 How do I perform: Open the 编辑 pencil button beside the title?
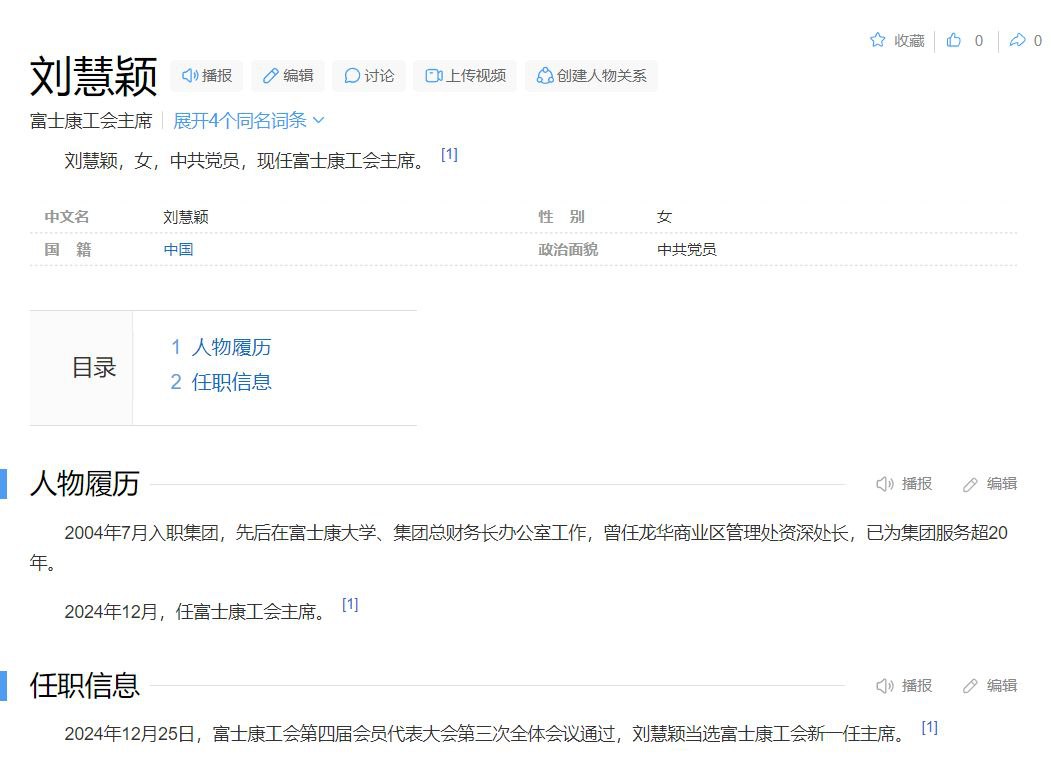click(288, 76)
